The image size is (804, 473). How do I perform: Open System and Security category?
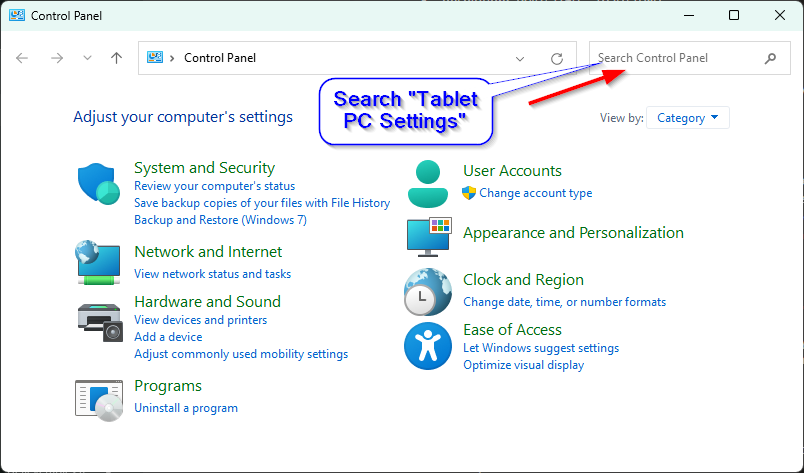(x=205, y=168)
